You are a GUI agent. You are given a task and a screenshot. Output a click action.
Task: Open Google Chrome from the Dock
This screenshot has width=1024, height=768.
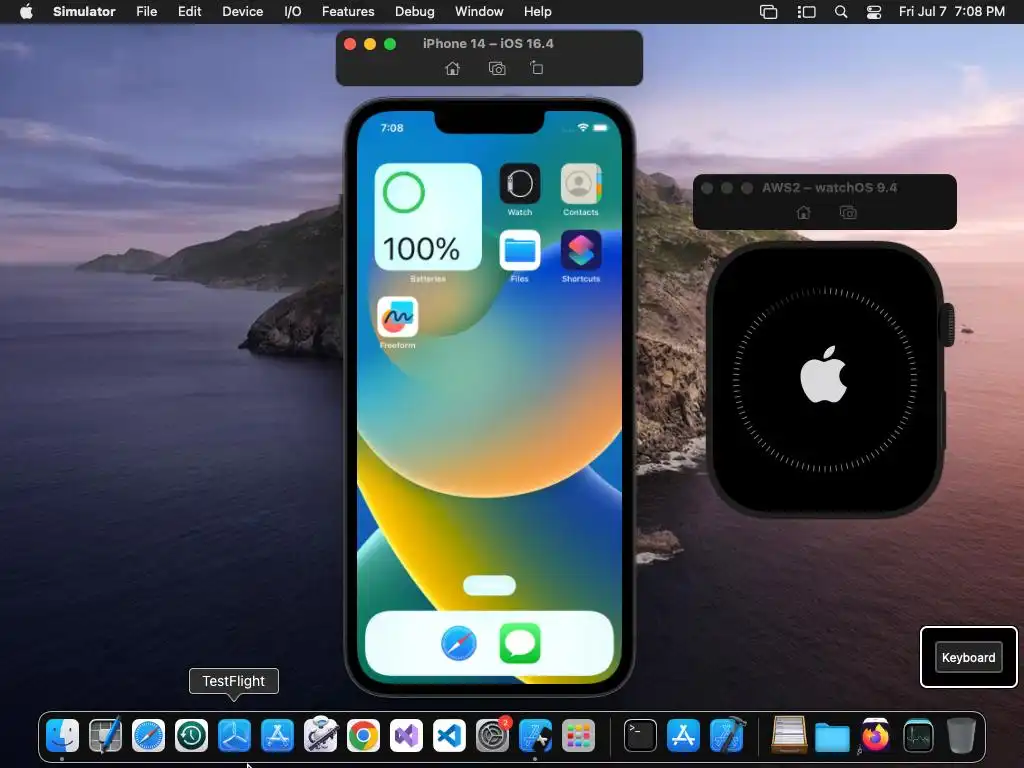(x=363, y=736)
